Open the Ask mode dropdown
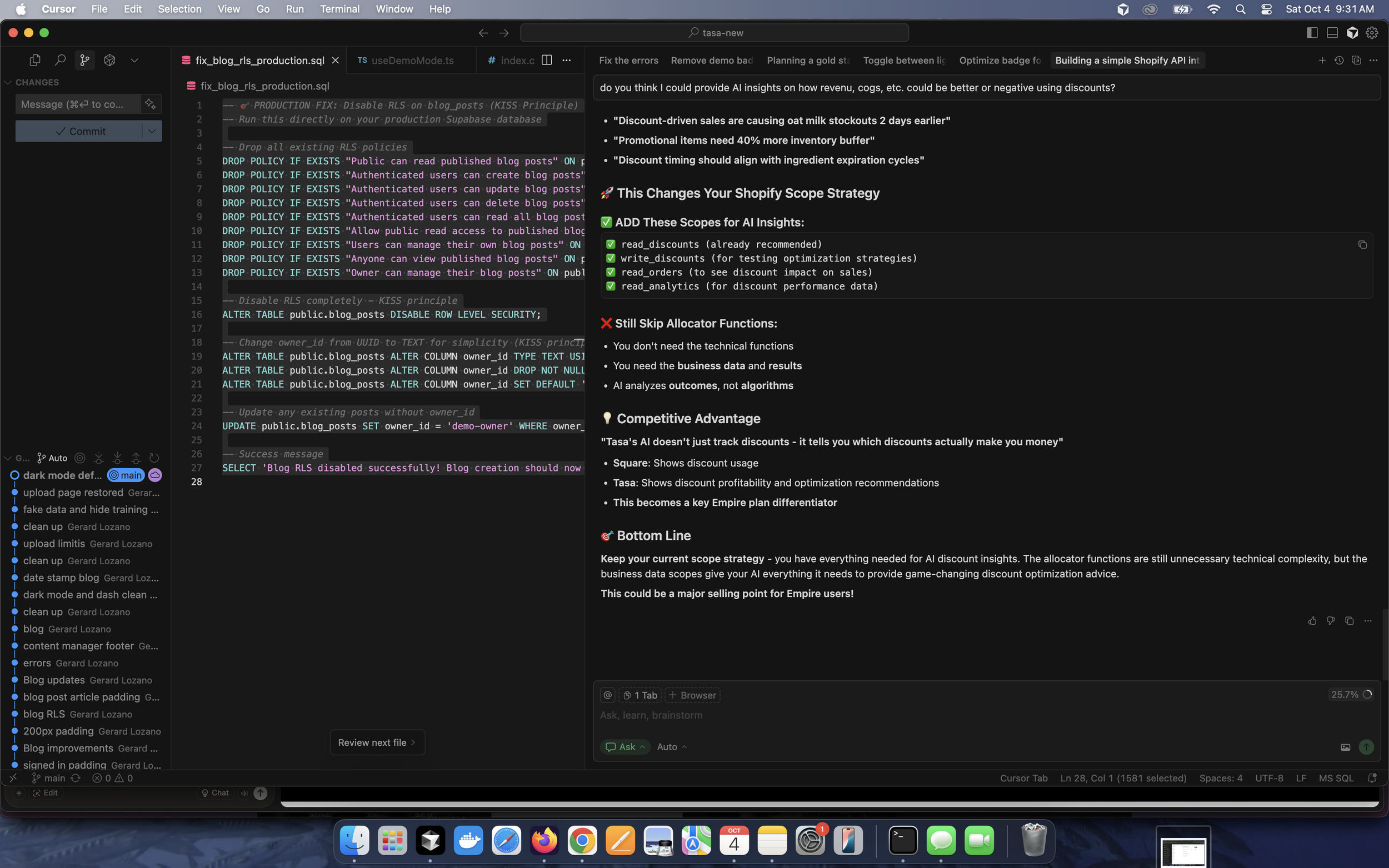Viewport: 1389px width, 868px height. pyautogui.click(x=624, y=746)
